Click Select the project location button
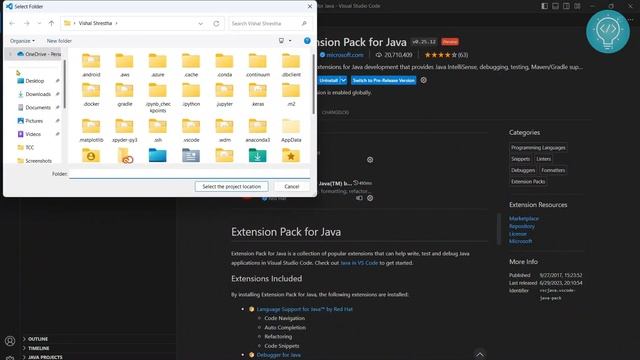The image size is (640, 360). point(231,187)
